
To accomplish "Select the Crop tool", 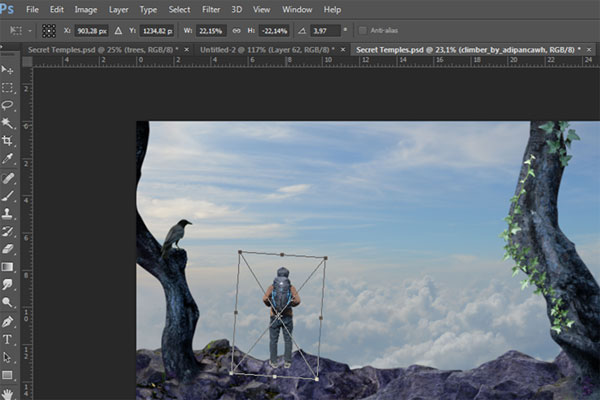I will coord(8,140).
